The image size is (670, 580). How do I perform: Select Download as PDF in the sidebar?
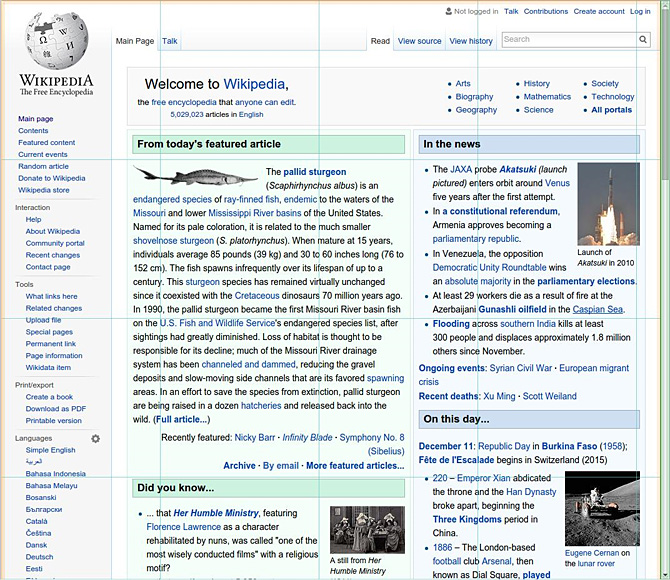56,408
